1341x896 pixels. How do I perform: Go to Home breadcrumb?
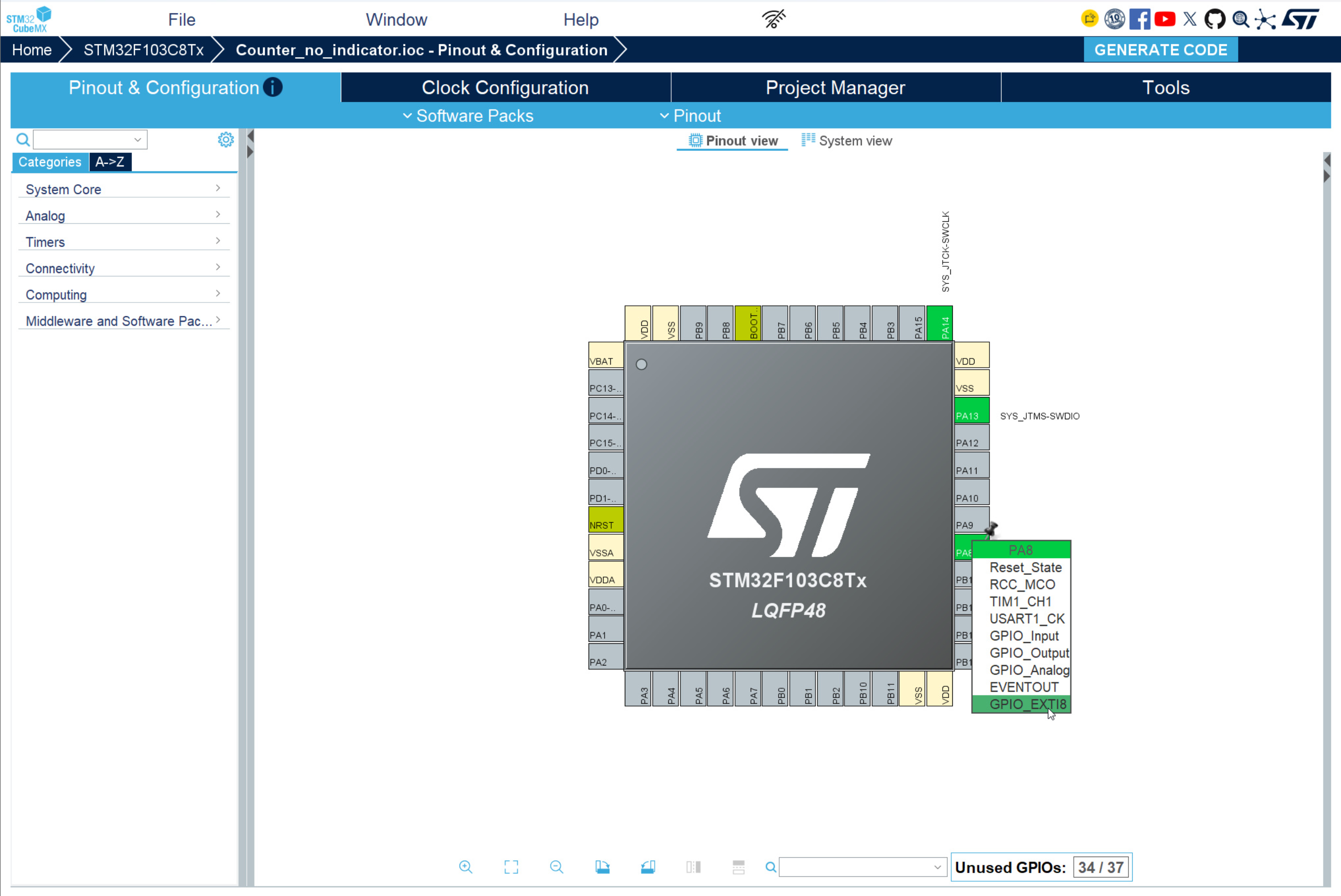tap(32, 50)
